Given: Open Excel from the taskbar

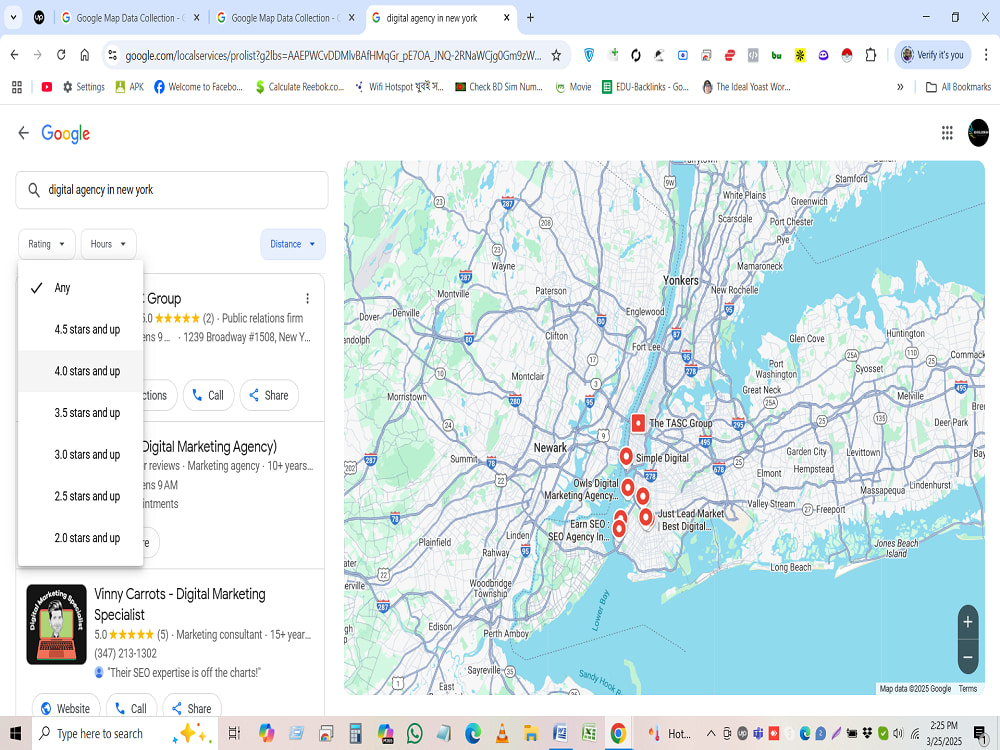Looking at the screenshot, I should point(589,733).
